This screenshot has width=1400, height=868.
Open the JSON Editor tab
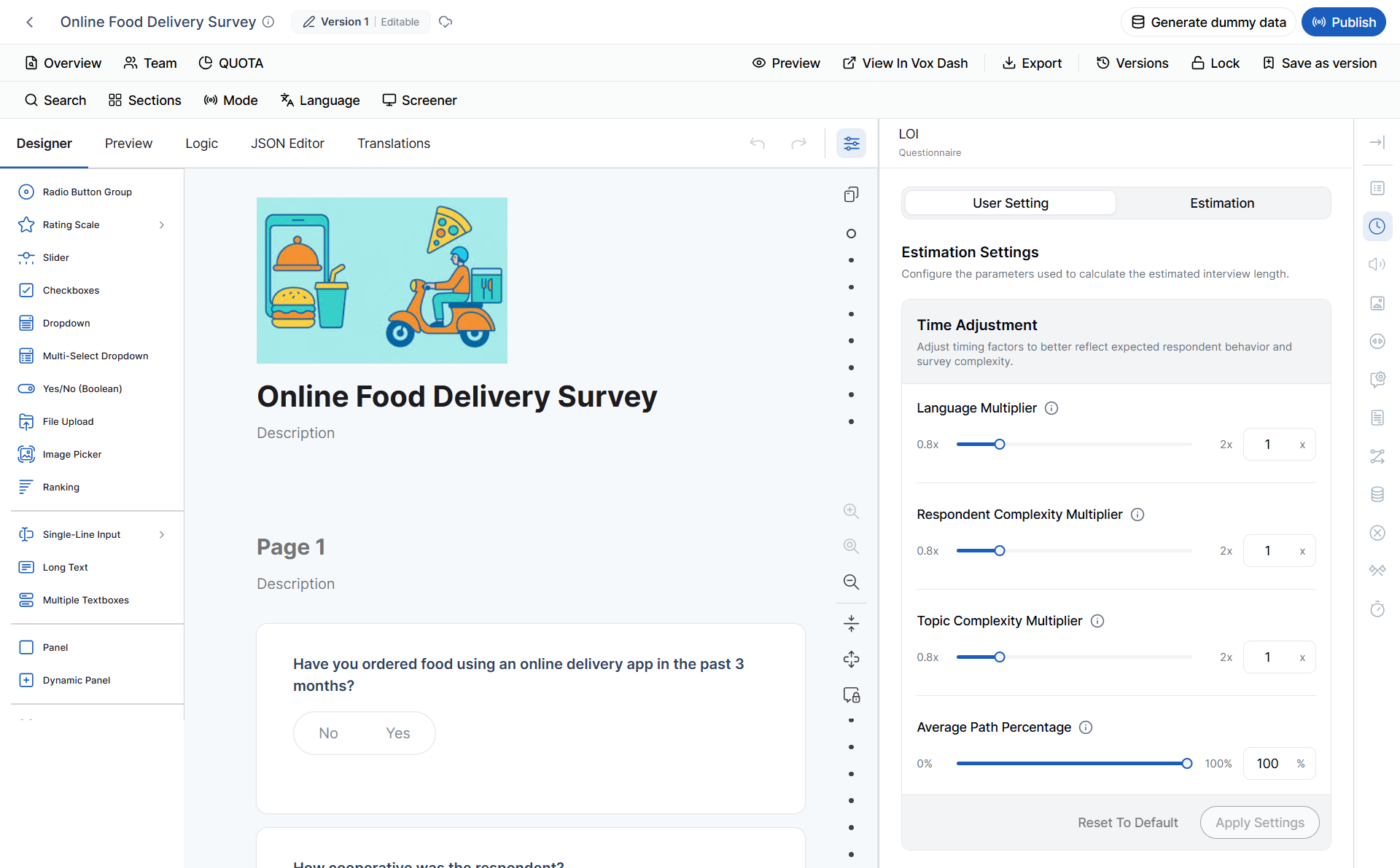coord(287,144)
